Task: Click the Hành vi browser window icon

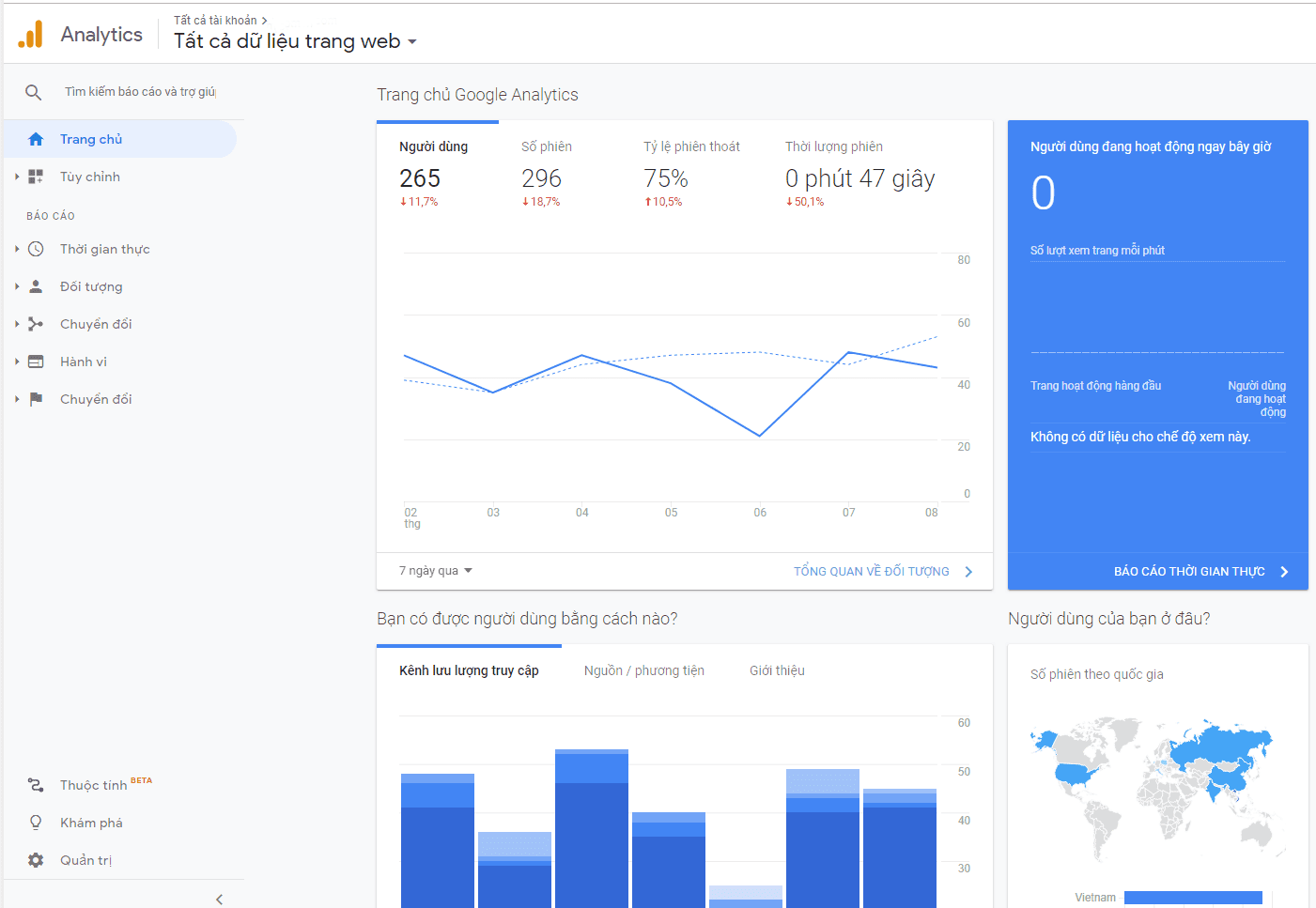Action: (36, 362)
